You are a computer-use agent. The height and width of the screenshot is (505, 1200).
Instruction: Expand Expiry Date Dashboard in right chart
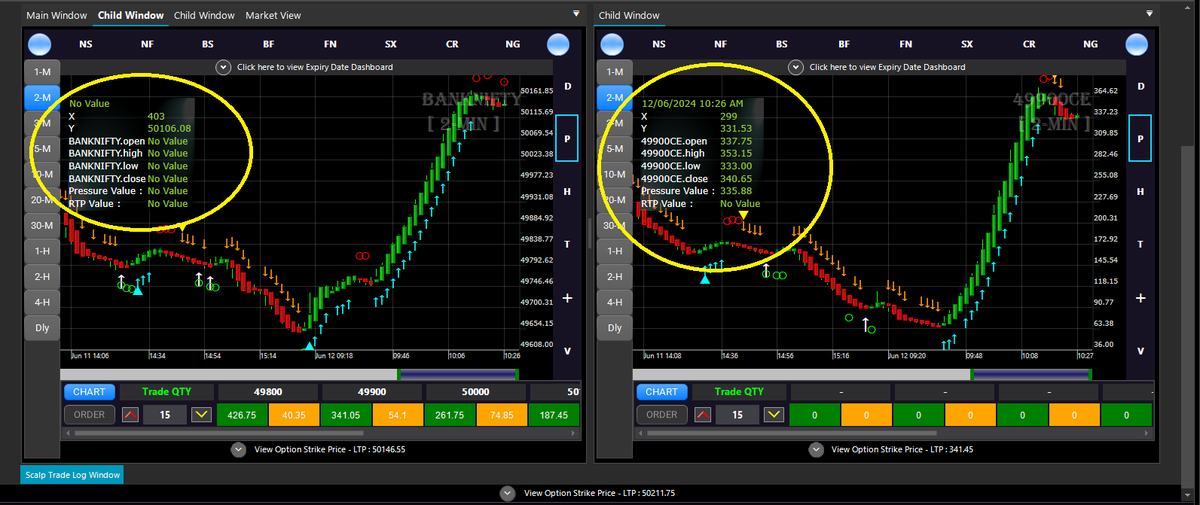coord(796,67)
